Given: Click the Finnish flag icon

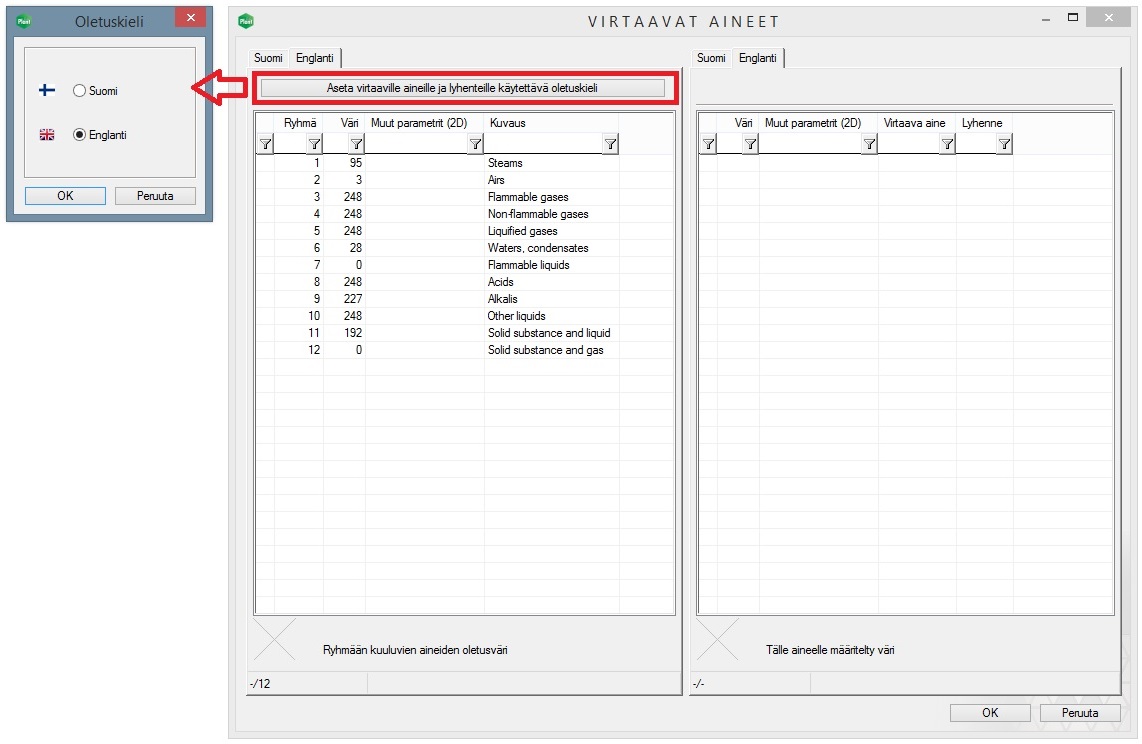Looking at the screenshot, I should (x=47, y=91).
